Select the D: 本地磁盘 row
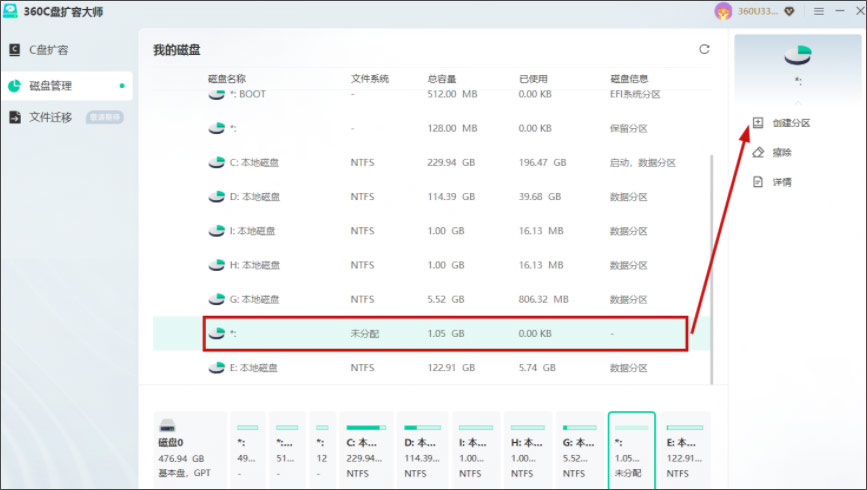The image size is (867, 490). [431, 197]
